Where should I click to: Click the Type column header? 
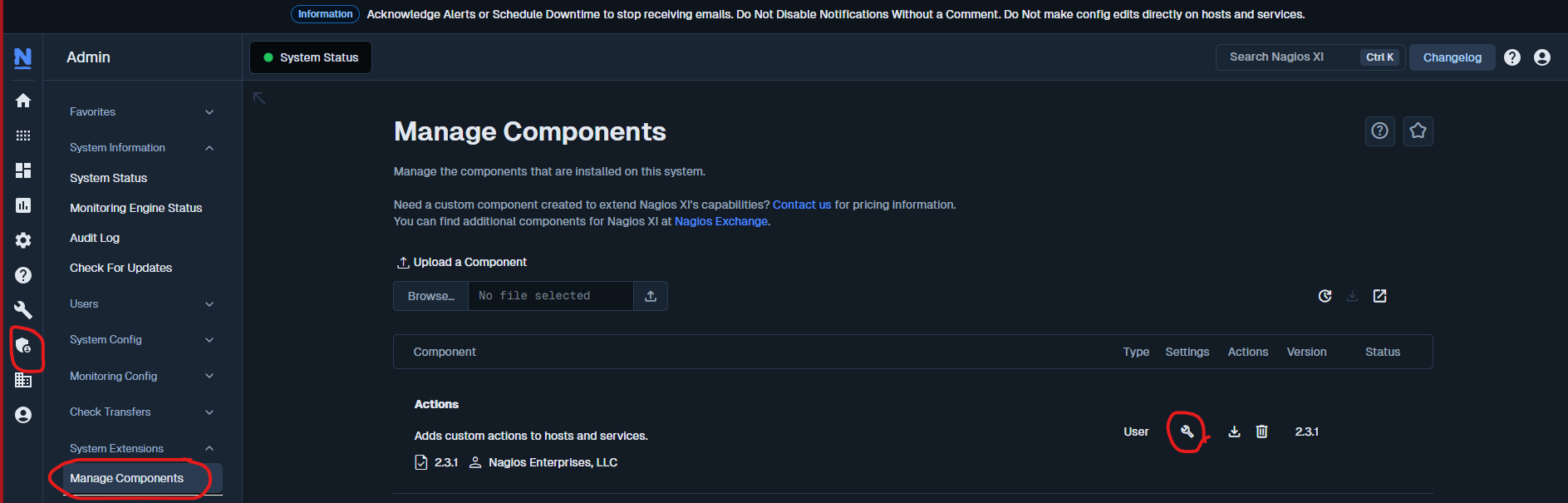(x=1136, y=352)
